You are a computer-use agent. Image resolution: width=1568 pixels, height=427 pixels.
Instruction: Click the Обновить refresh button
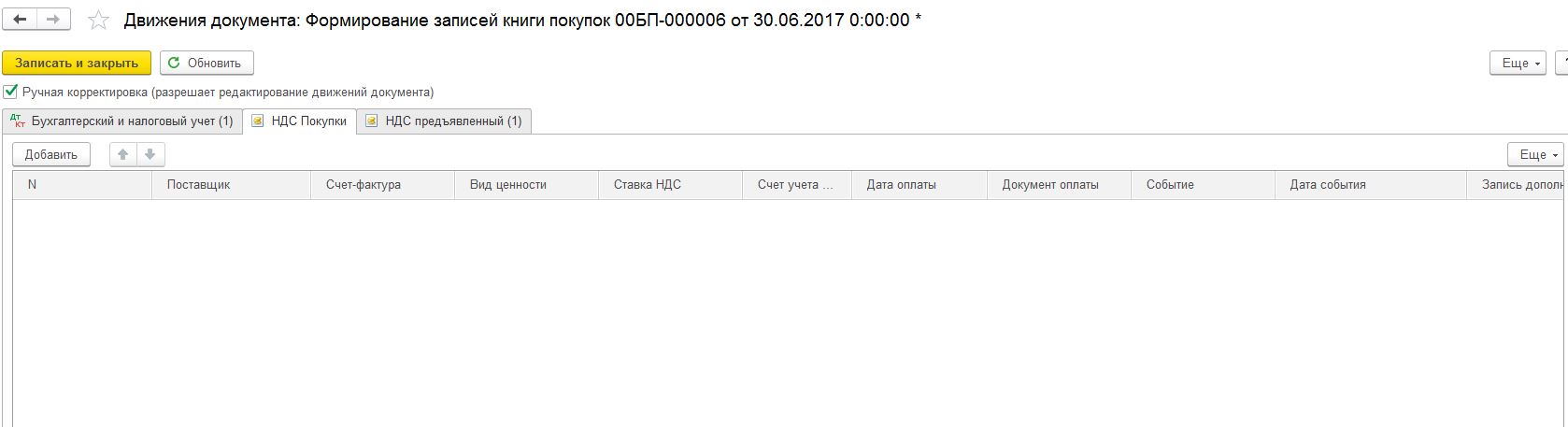(x=207, y=63)
